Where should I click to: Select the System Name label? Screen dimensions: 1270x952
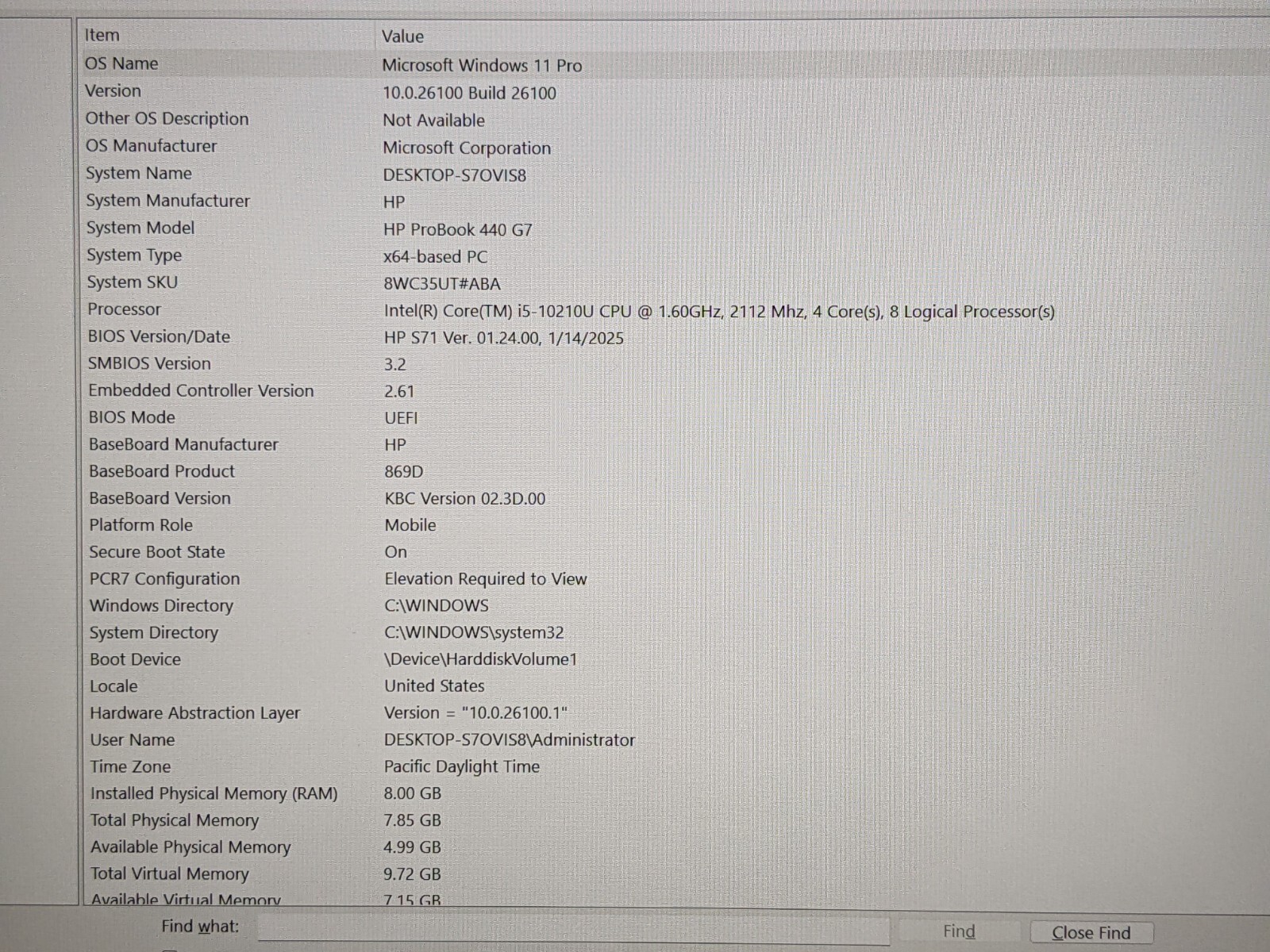pos(139,173)
